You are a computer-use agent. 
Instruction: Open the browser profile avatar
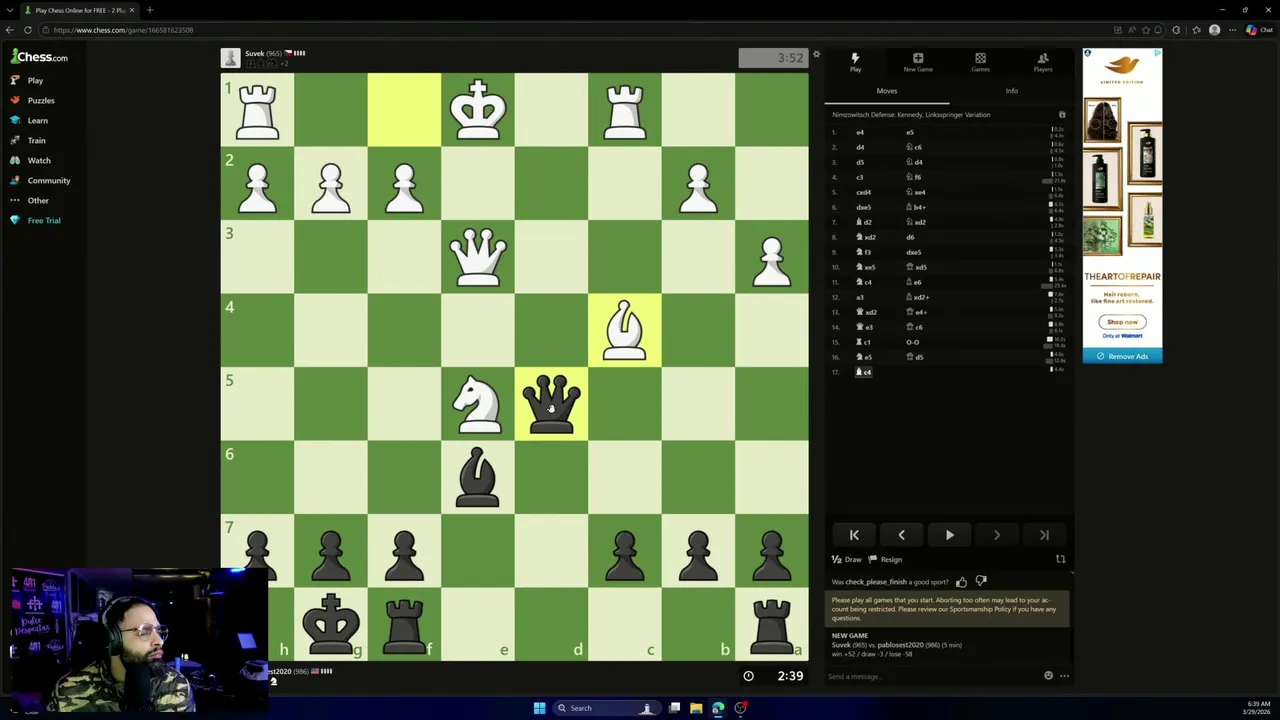(1214, 30)
